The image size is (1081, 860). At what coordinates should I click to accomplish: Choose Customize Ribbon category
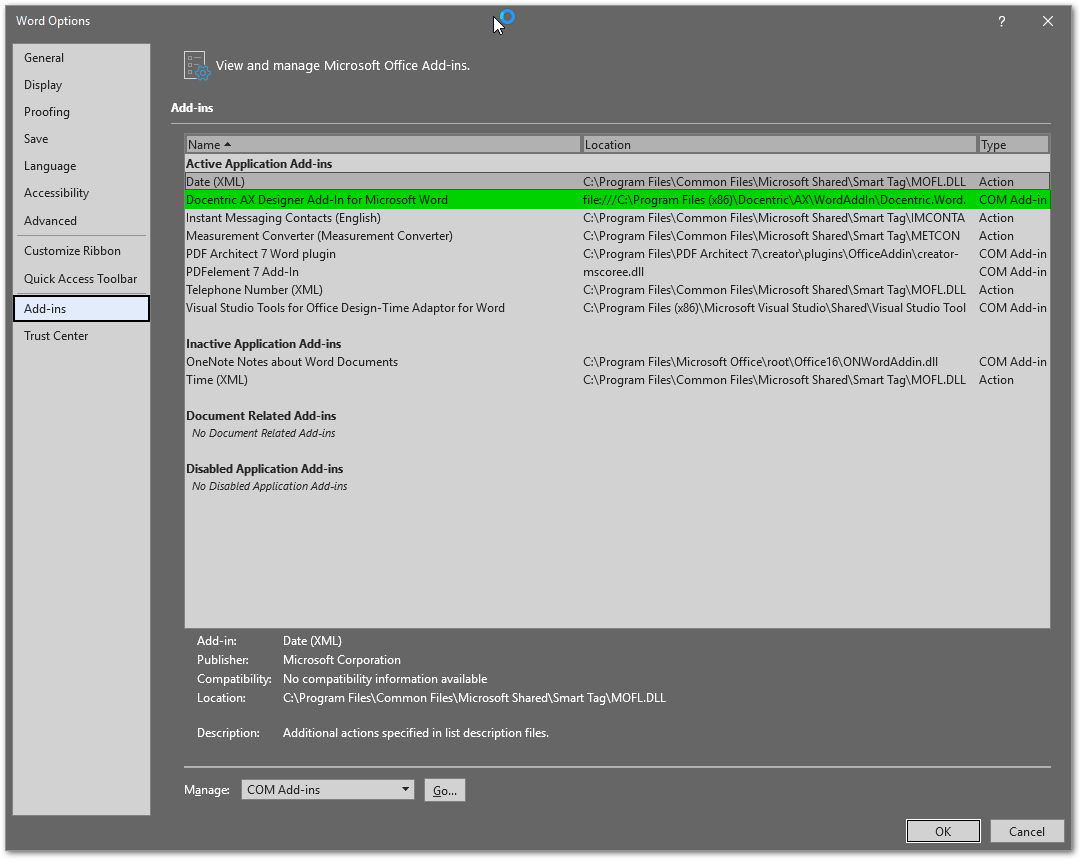(81, 251)
